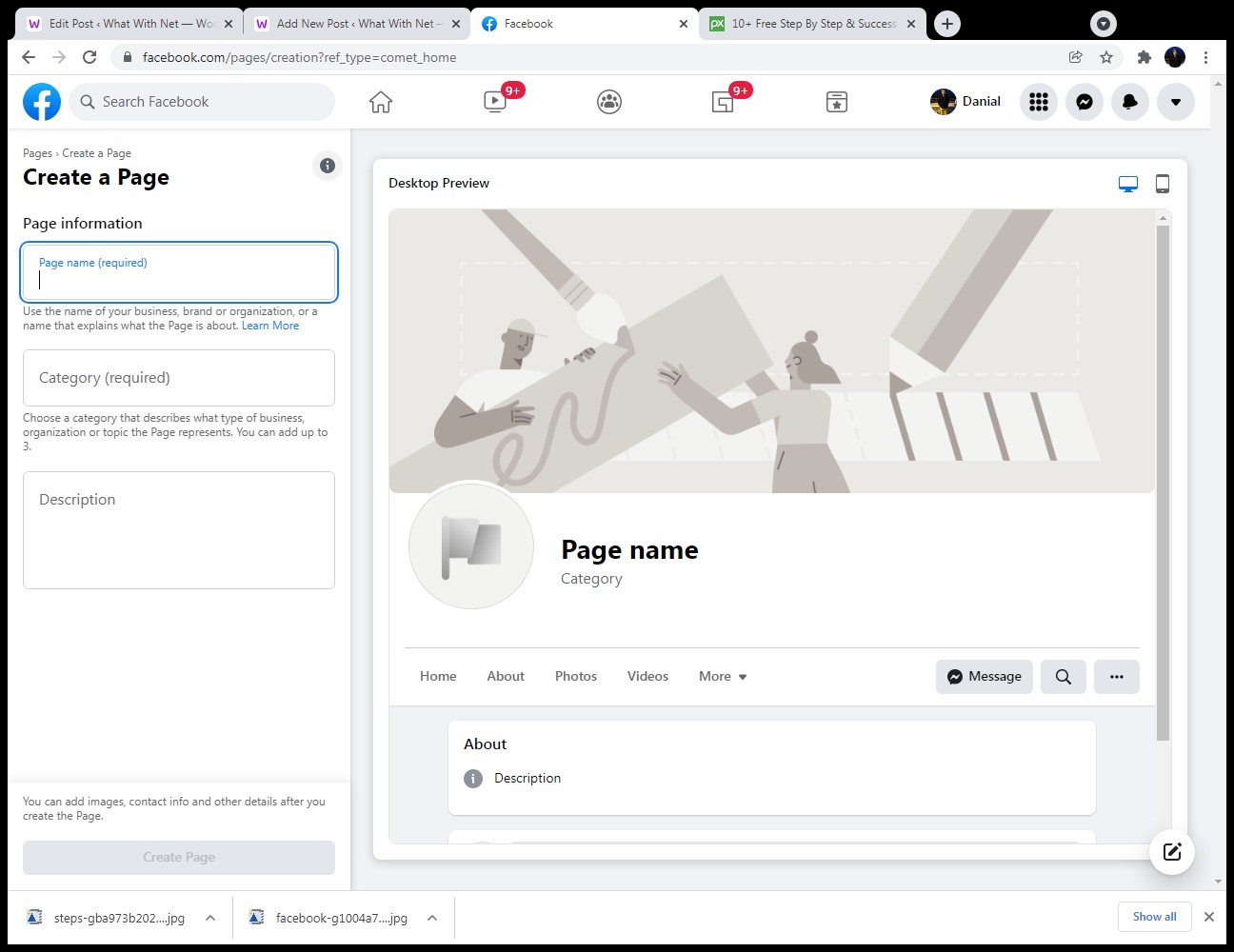
Task: Open the apps Menu grid
Action: pyautogui.click(x=1038, y=101)
